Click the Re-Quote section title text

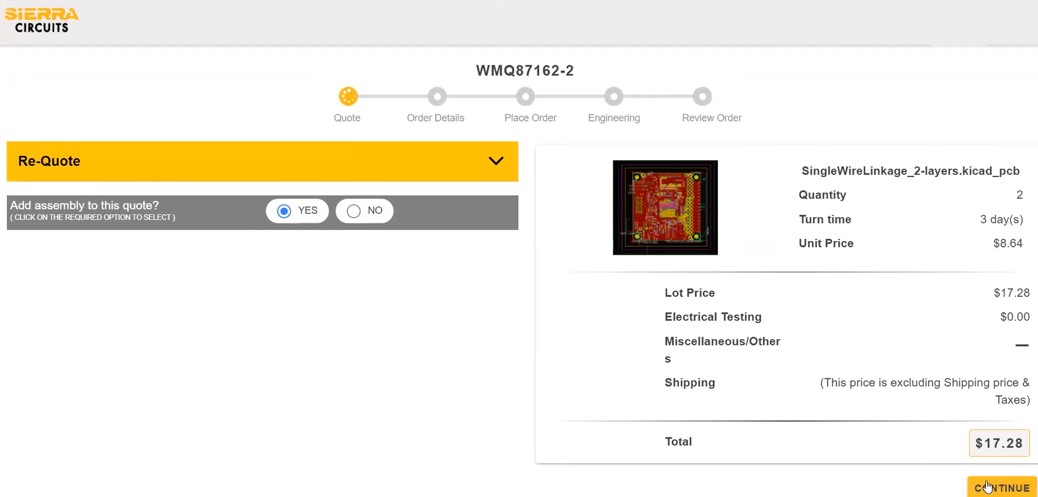tap(49, 161)
